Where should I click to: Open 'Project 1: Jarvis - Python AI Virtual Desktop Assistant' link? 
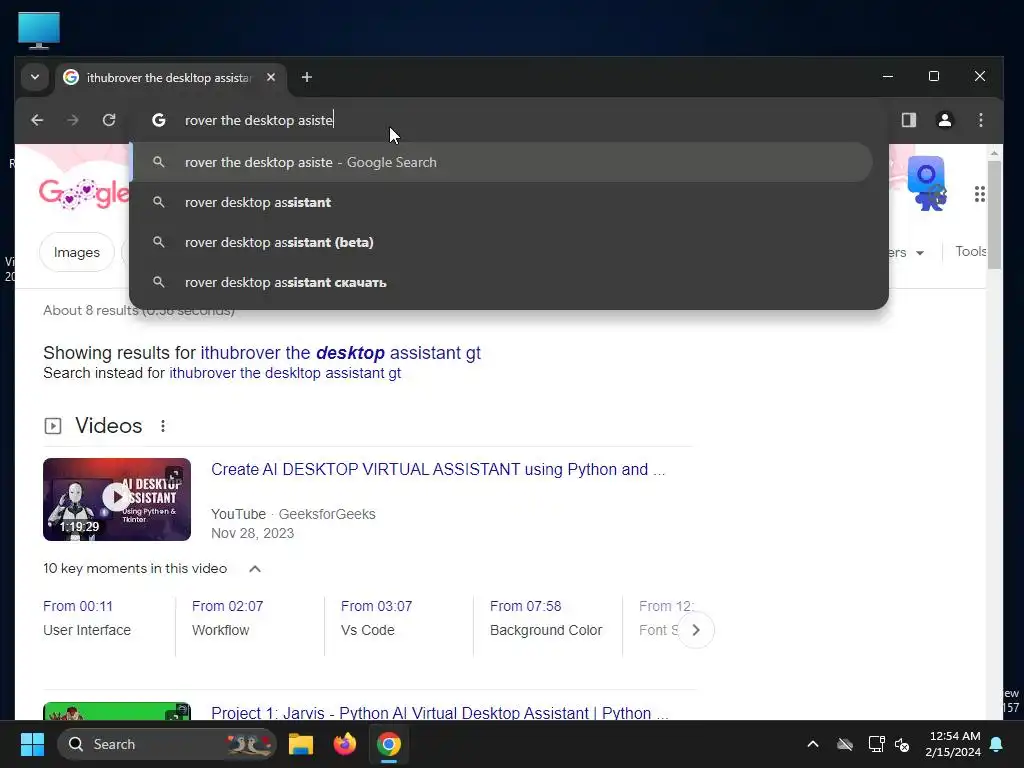coord(440,712)
